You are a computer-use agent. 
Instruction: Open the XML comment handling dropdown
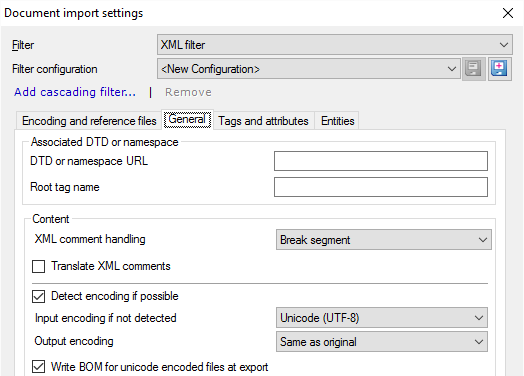pyautogui.click(x=384, y=240)
